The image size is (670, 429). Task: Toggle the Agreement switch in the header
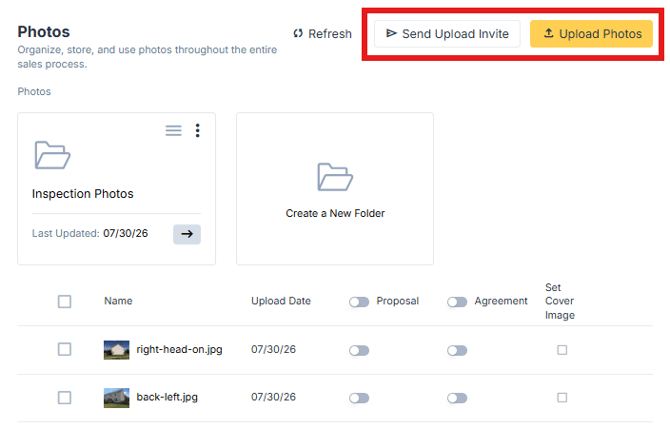[457, 302]
